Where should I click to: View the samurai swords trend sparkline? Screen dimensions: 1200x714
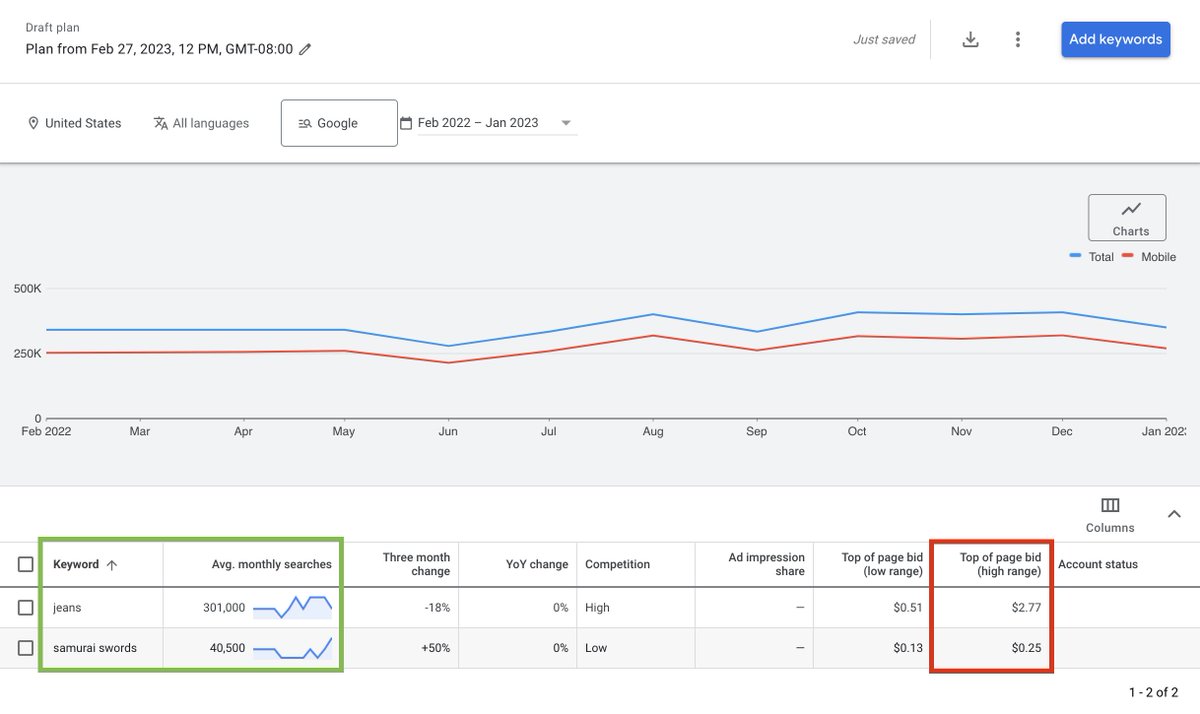tap(292, 648)
